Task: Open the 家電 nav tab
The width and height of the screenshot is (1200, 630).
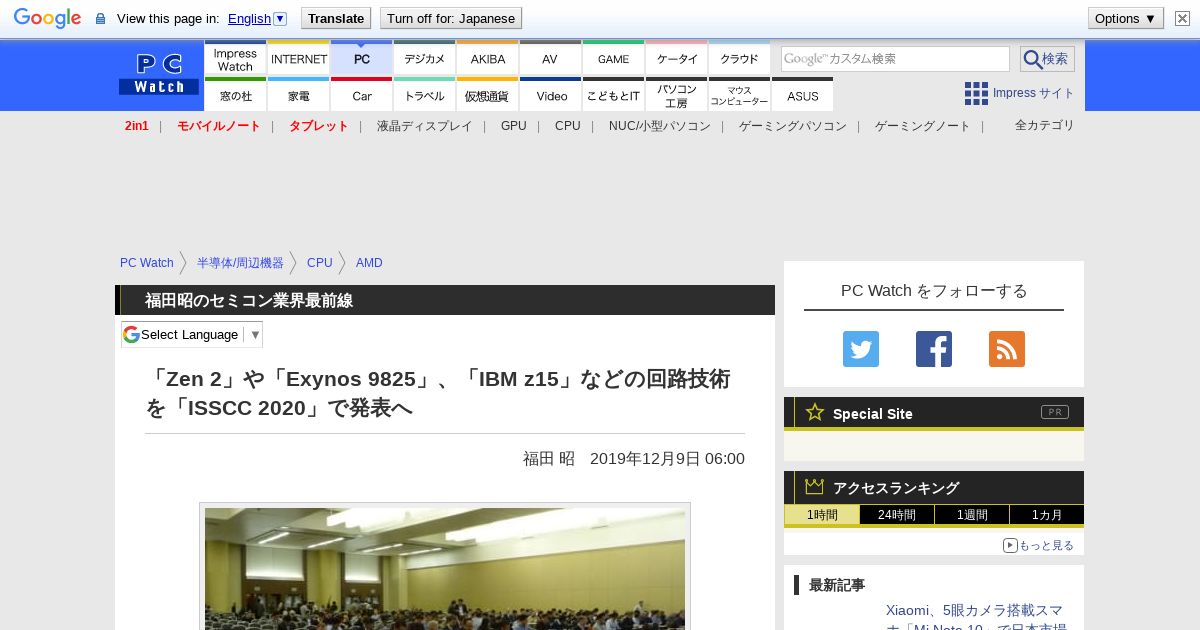Action: [299, 95]
